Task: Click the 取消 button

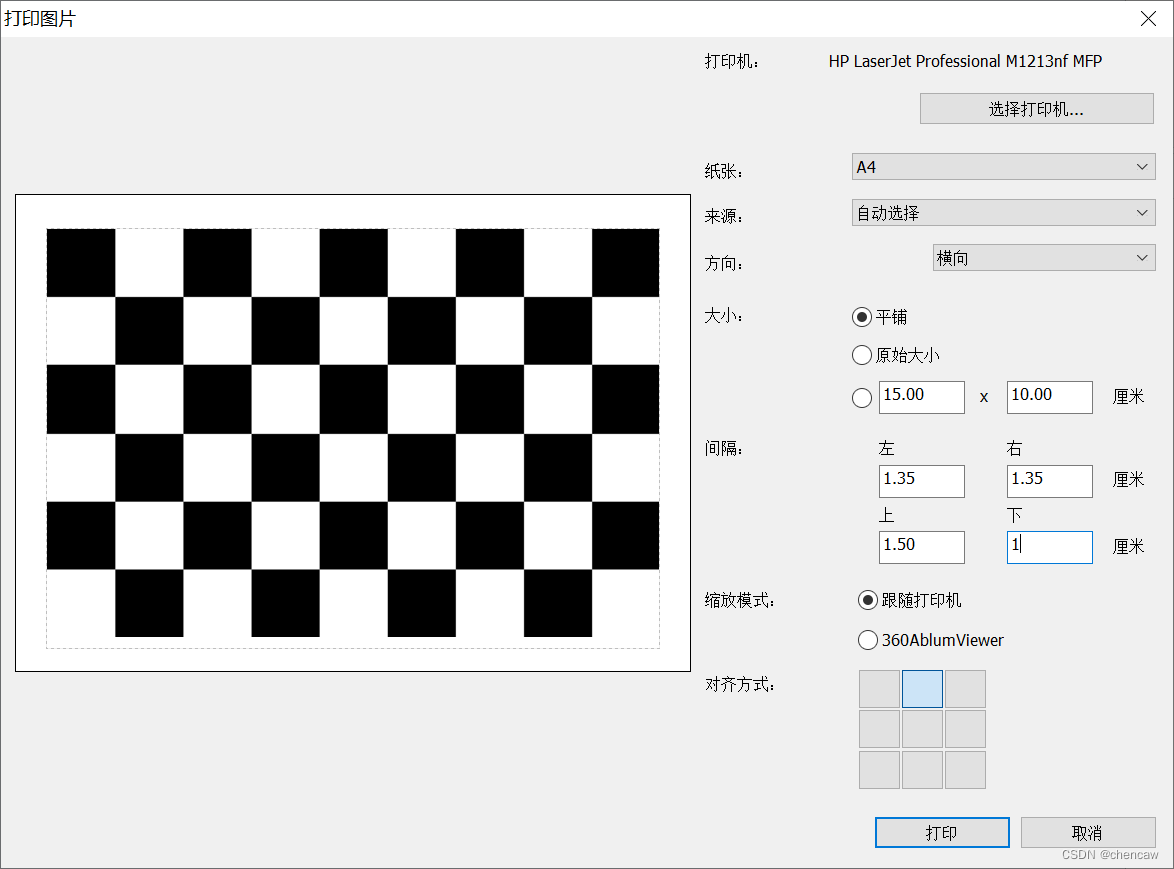Action: [1088, 832]
